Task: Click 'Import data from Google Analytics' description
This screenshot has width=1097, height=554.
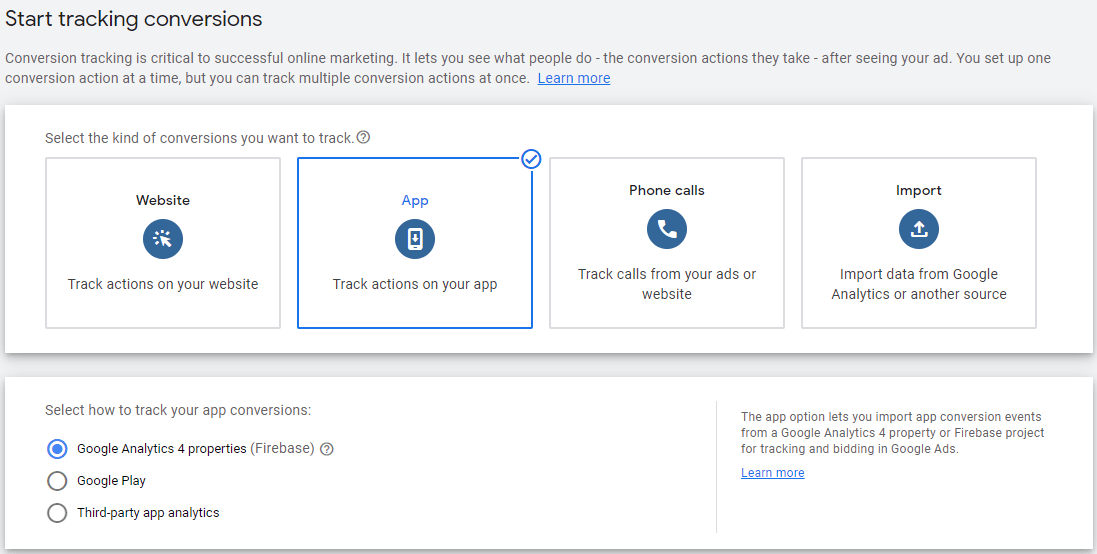Action: tap(919, 284)
